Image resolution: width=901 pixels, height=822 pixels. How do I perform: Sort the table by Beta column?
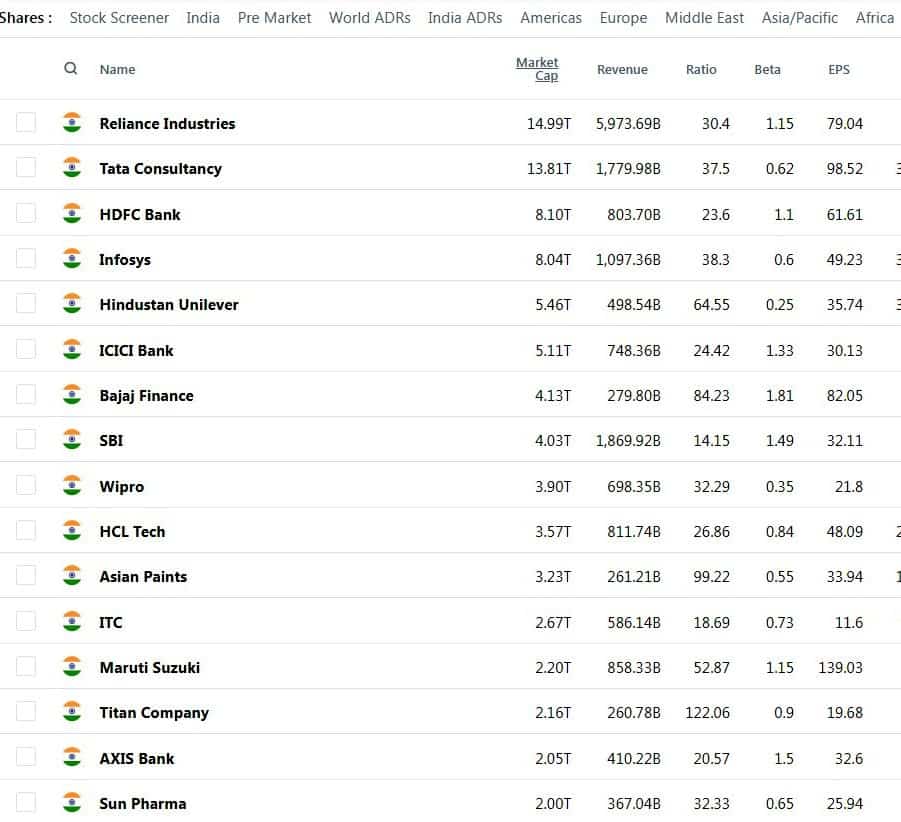coord(767,70)
